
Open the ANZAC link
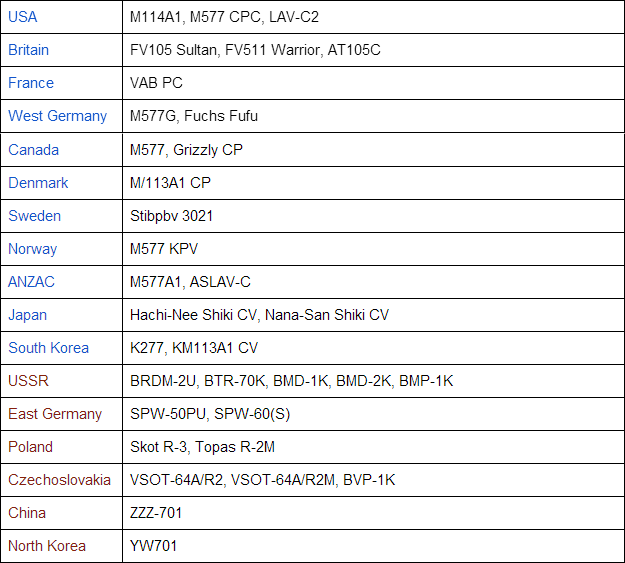(x=31, y=282)
